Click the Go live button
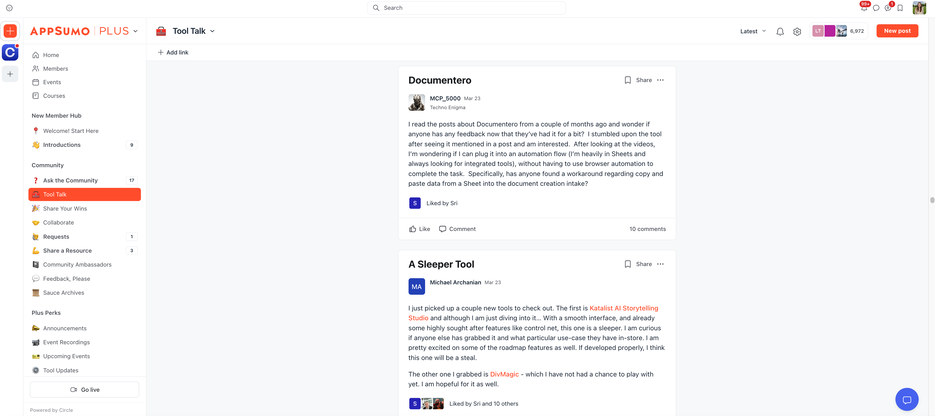Screen dimensions: 935x416 84,389
